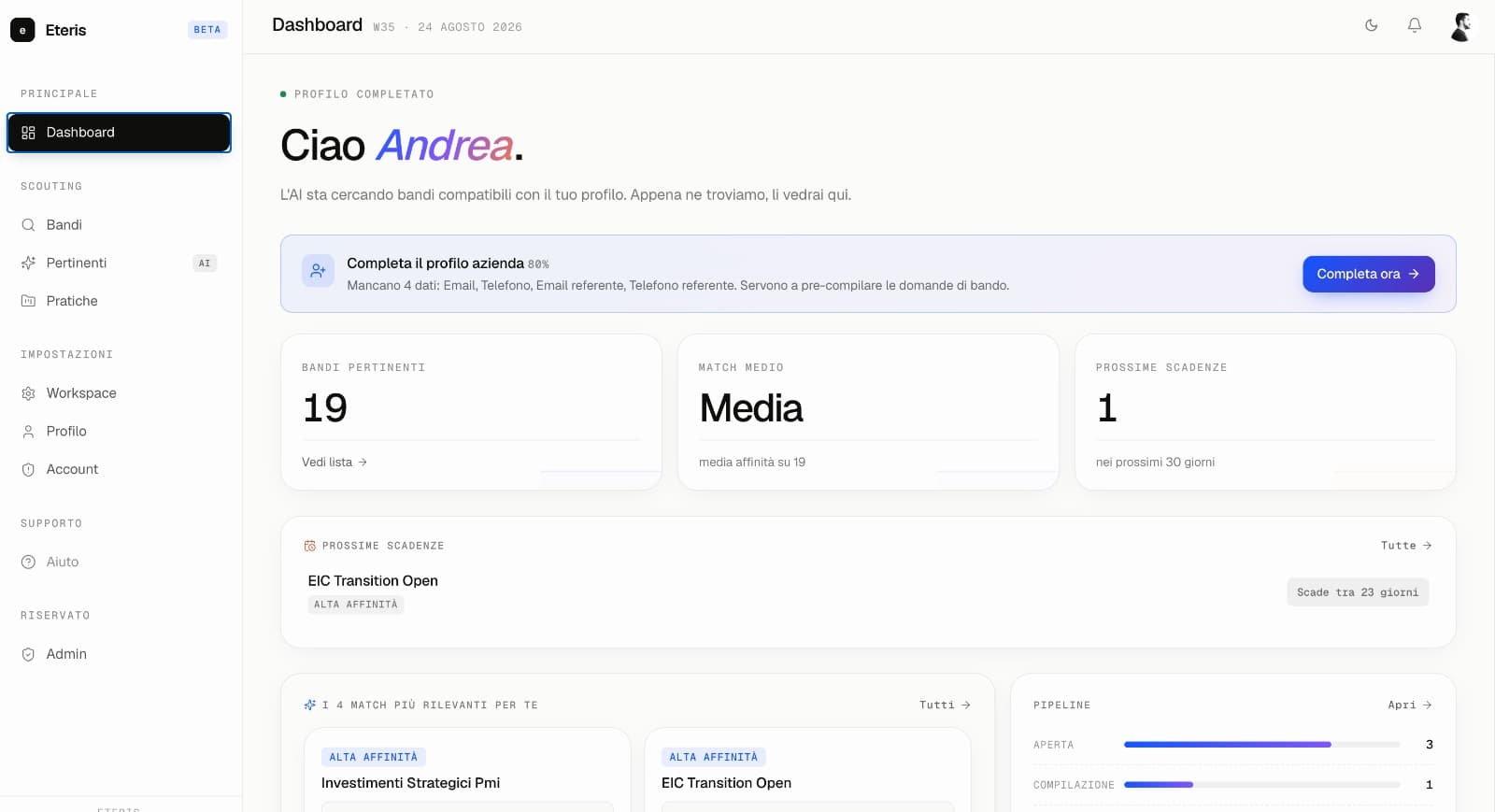Click the Scade tra 23 giorni badge
Image resolution: width=1495 pixels, height=812 pixels.
[1358, 592]
